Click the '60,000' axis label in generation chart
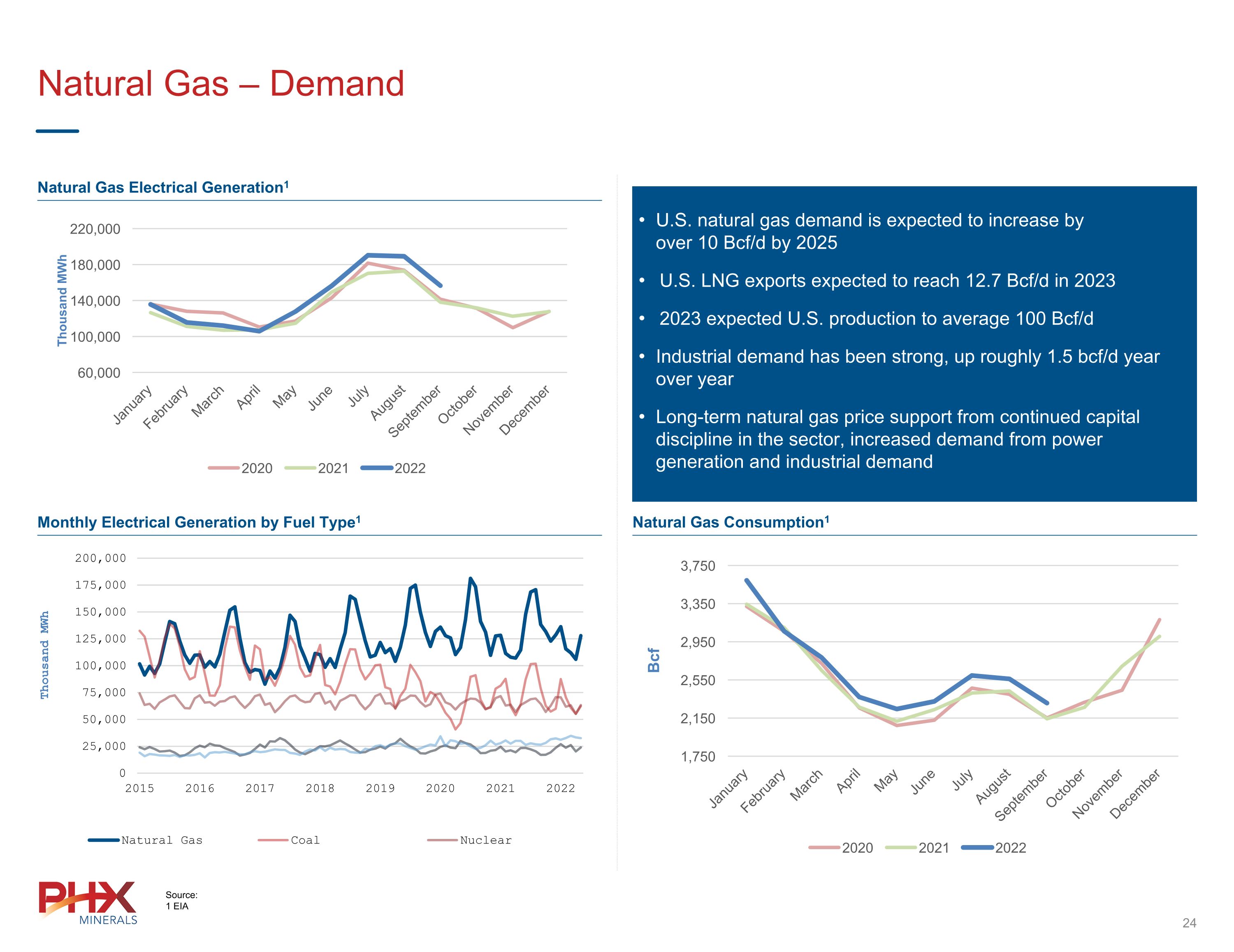 coord(99,373)
